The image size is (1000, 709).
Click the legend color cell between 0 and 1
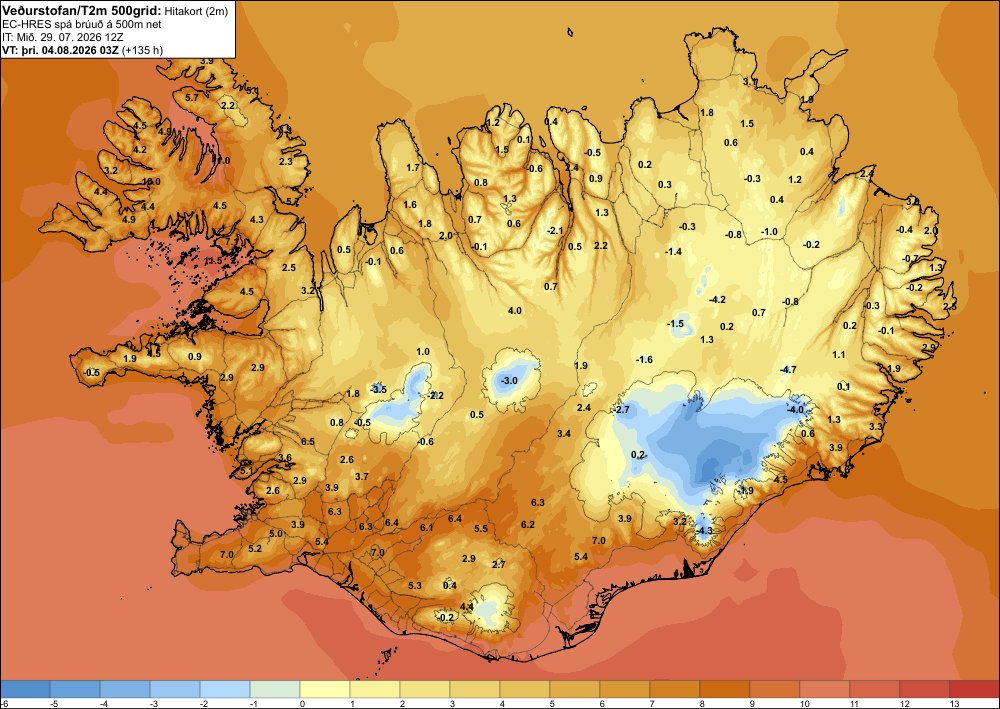coord(325,689)
